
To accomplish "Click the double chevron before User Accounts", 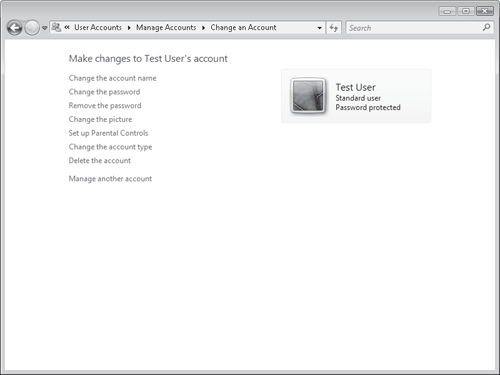I will pos(67,27).
